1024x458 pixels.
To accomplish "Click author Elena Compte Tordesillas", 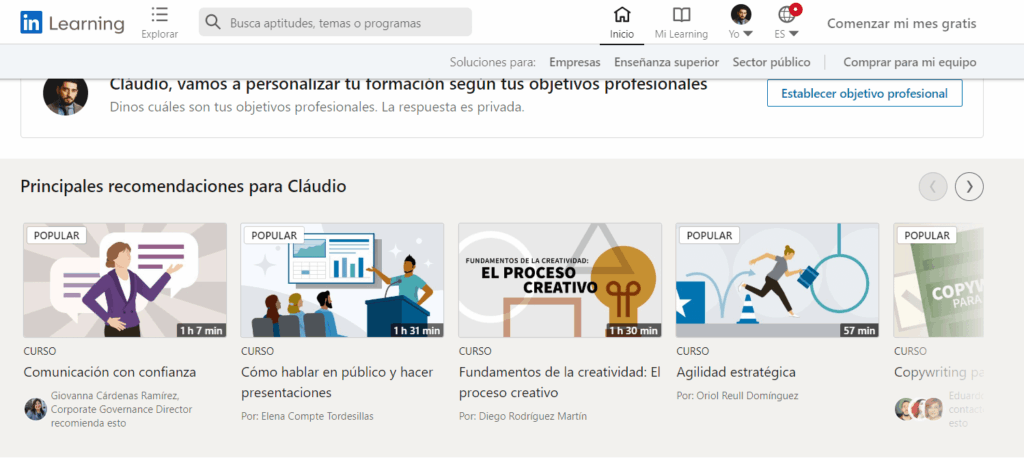I will click(308, 416).
